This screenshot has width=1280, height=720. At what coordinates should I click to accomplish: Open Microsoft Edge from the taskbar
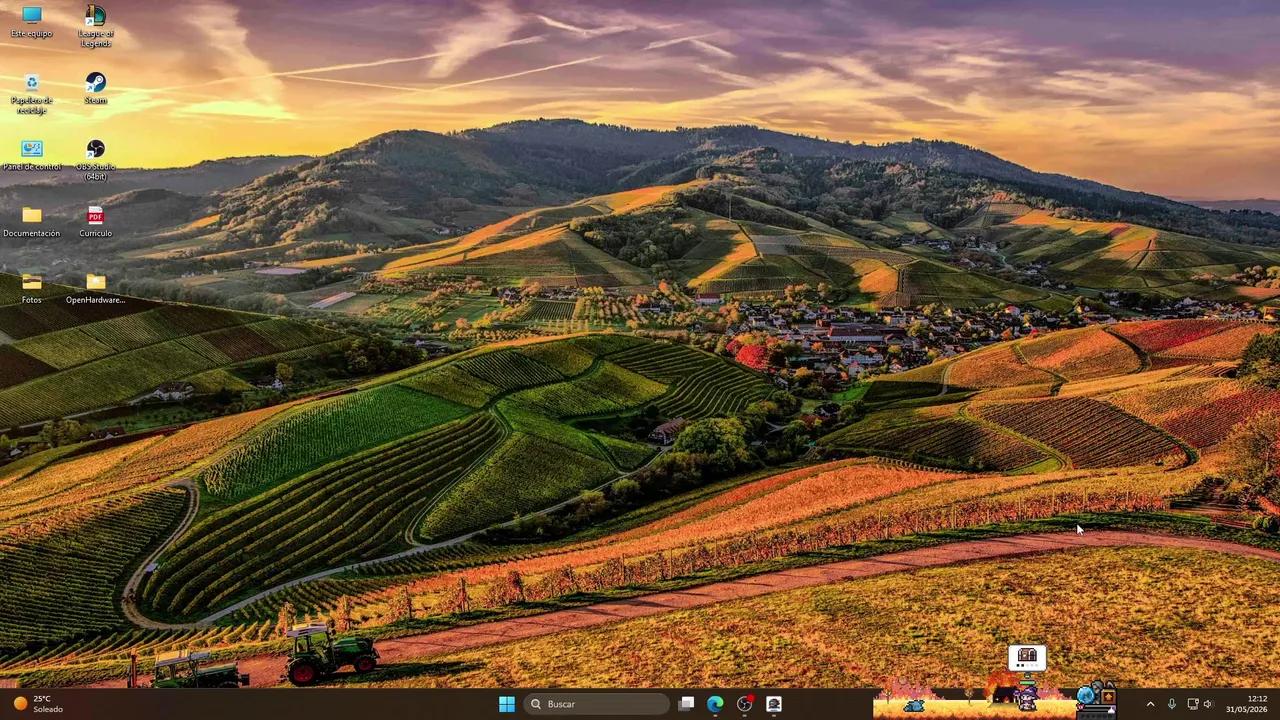click(715, 704)
